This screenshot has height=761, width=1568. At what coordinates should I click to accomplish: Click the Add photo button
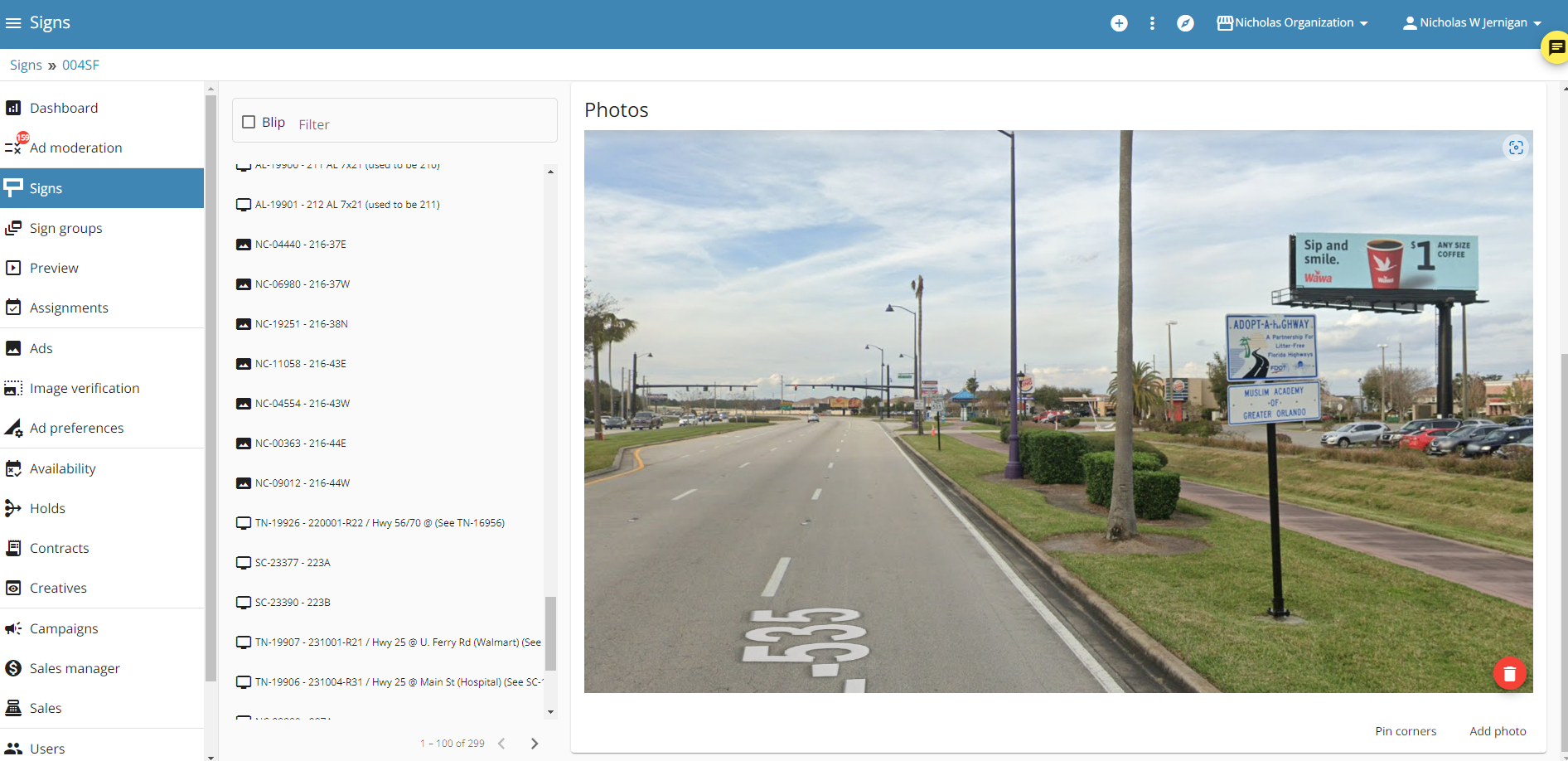point(1498,731)
